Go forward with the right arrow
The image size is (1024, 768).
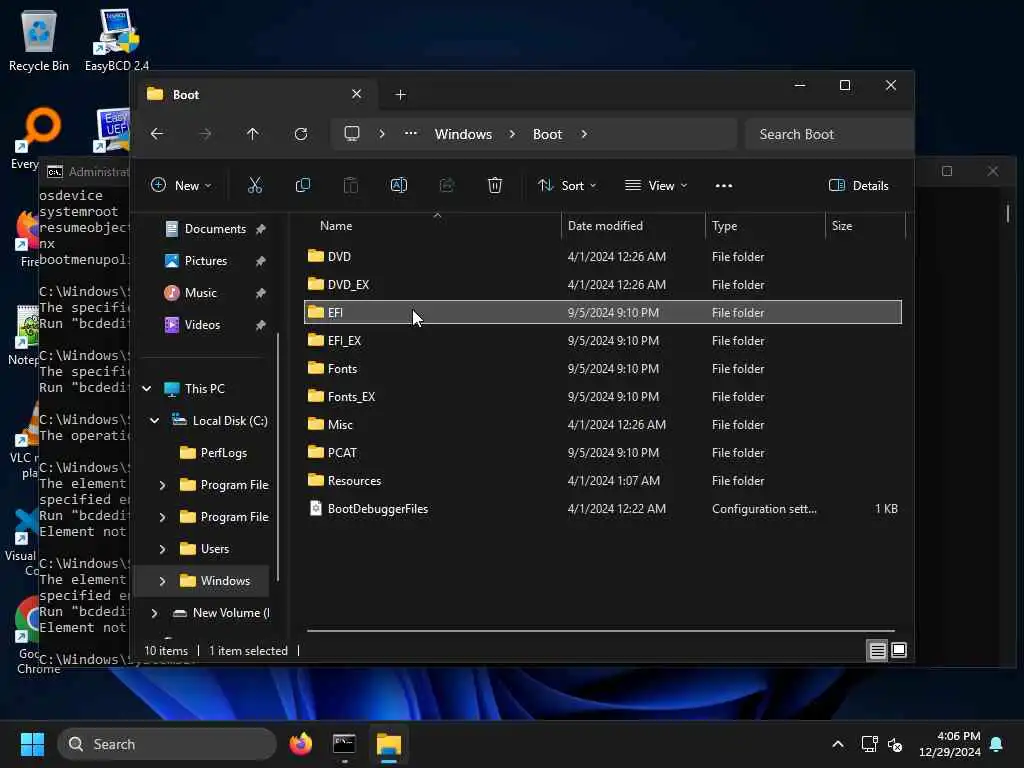point(205,134)
